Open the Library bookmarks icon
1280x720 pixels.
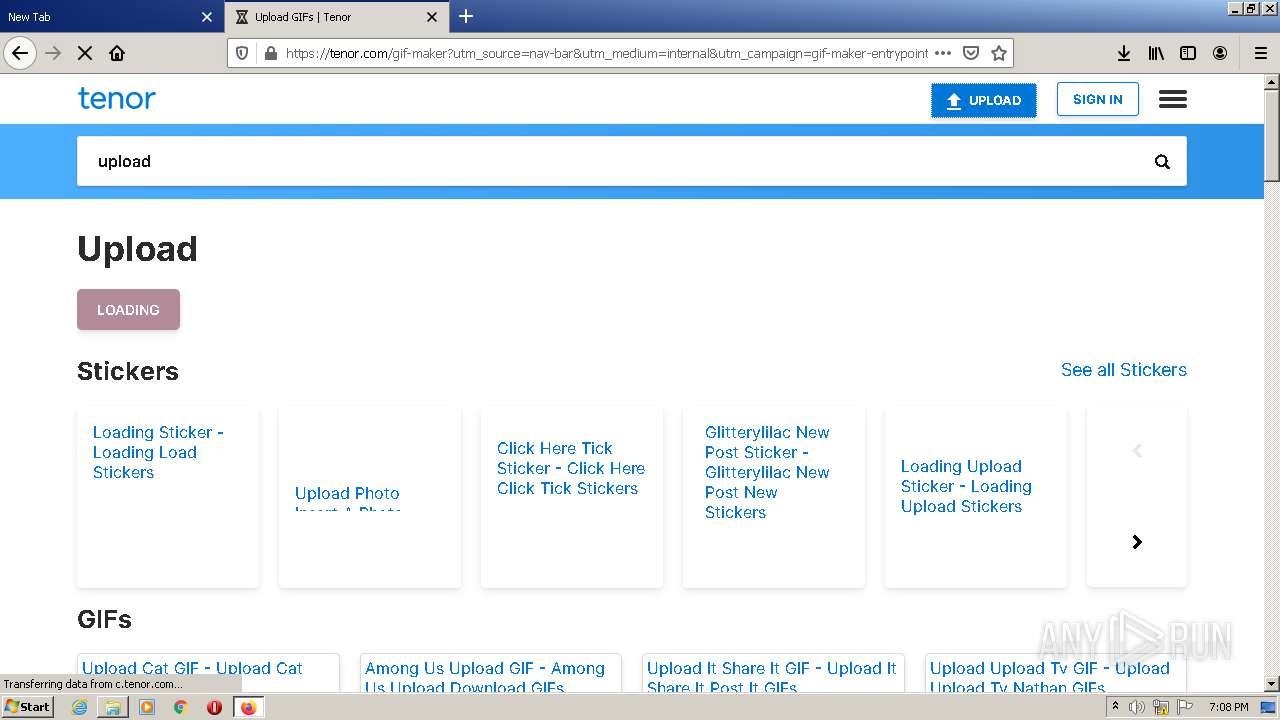(1156, 53)
